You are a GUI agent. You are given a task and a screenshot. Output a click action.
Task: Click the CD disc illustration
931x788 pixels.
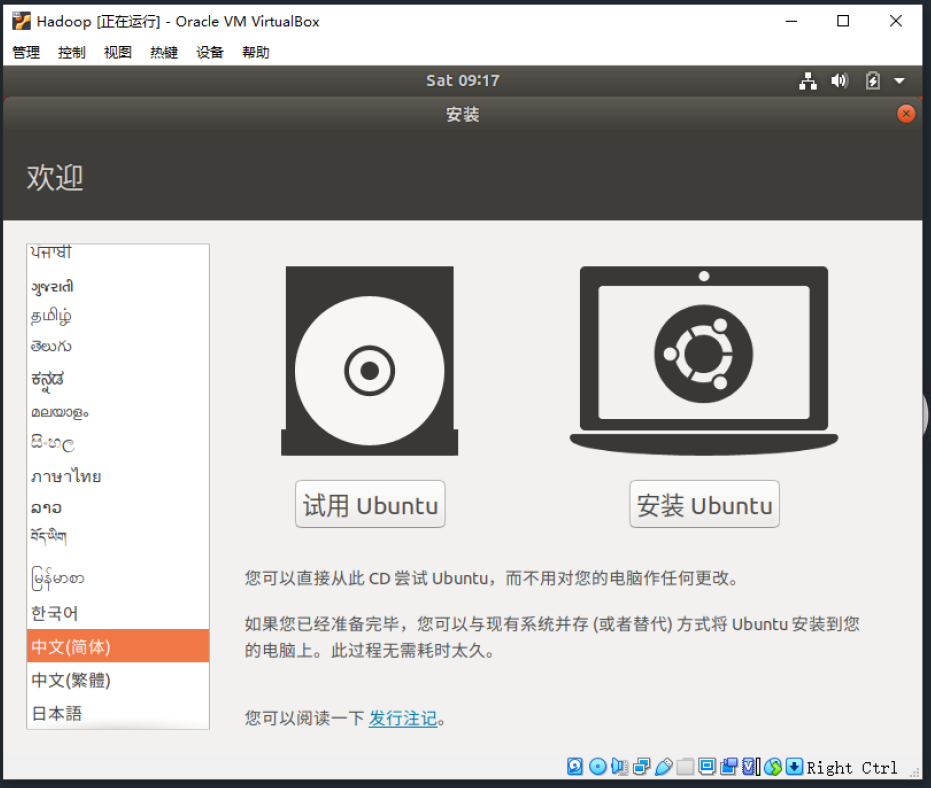(x=369, y=361)
